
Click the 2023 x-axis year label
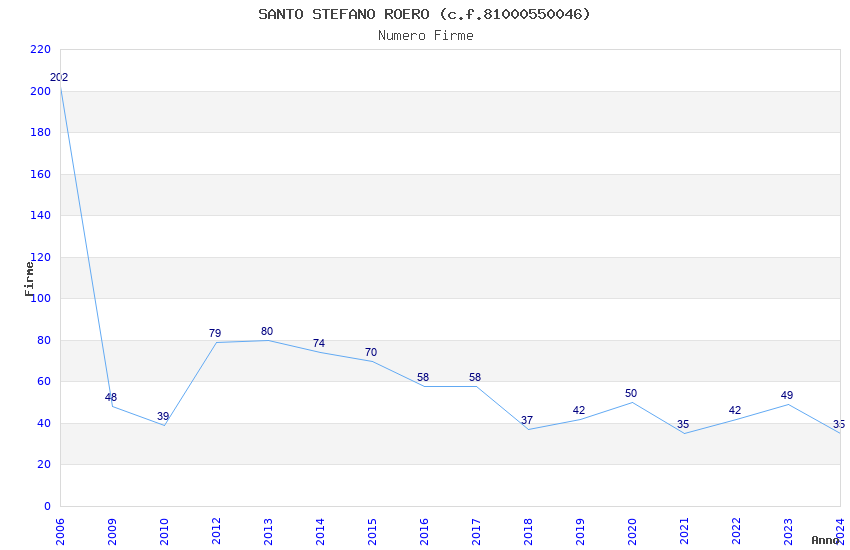[x=789, y=531]
